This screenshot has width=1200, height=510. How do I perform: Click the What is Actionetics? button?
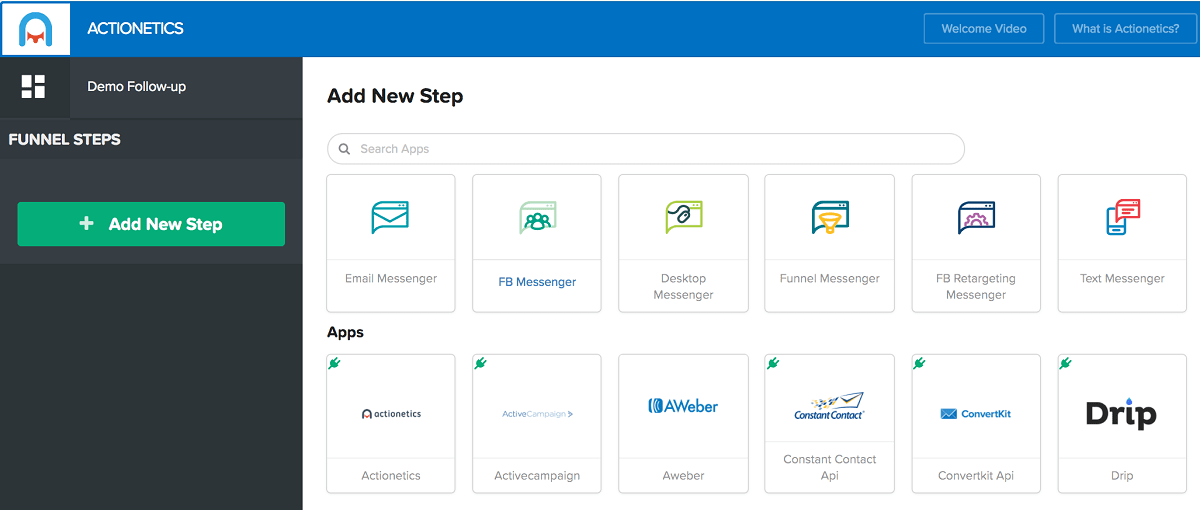tap(1125, 28)
